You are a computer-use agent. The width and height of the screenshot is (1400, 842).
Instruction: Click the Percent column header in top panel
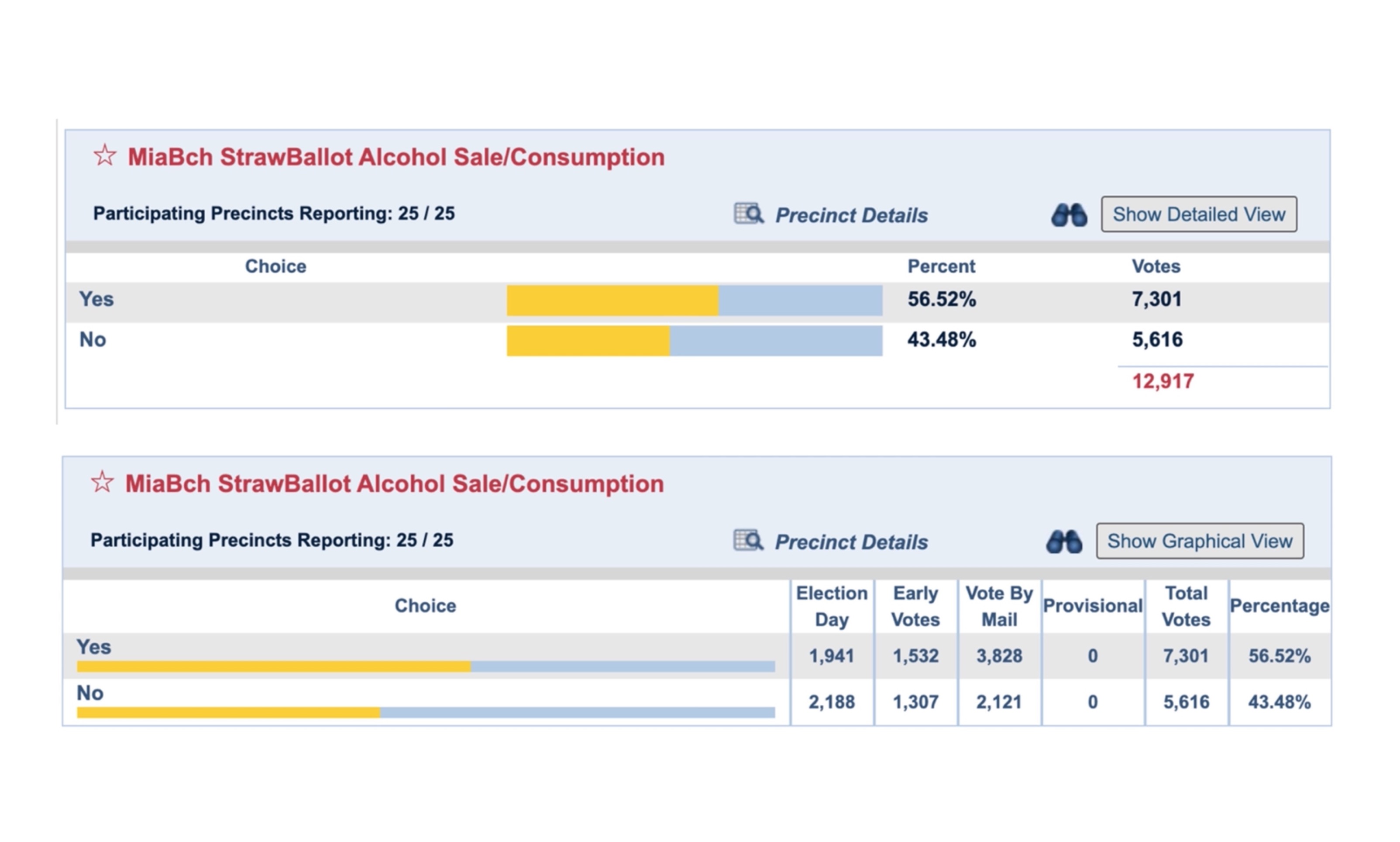pos(941,266)
